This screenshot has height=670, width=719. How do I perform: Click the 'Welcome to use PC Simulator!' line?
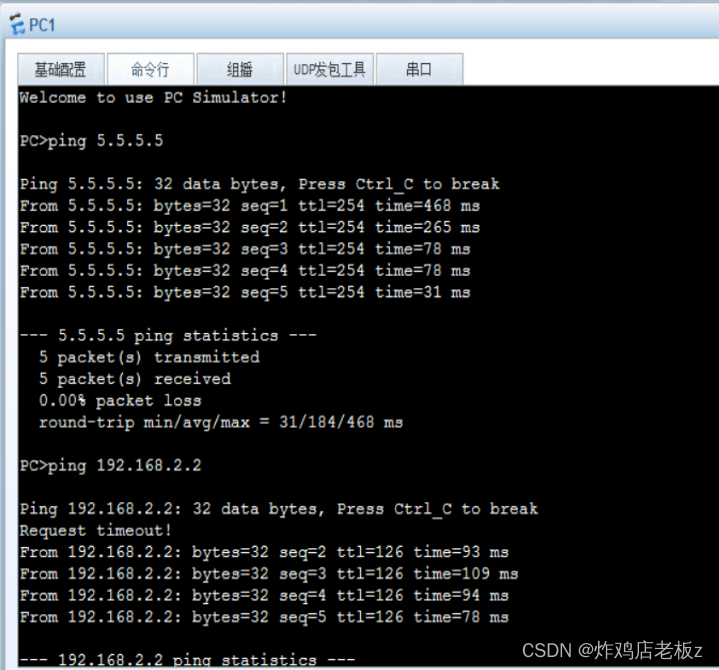click(154, 97)
